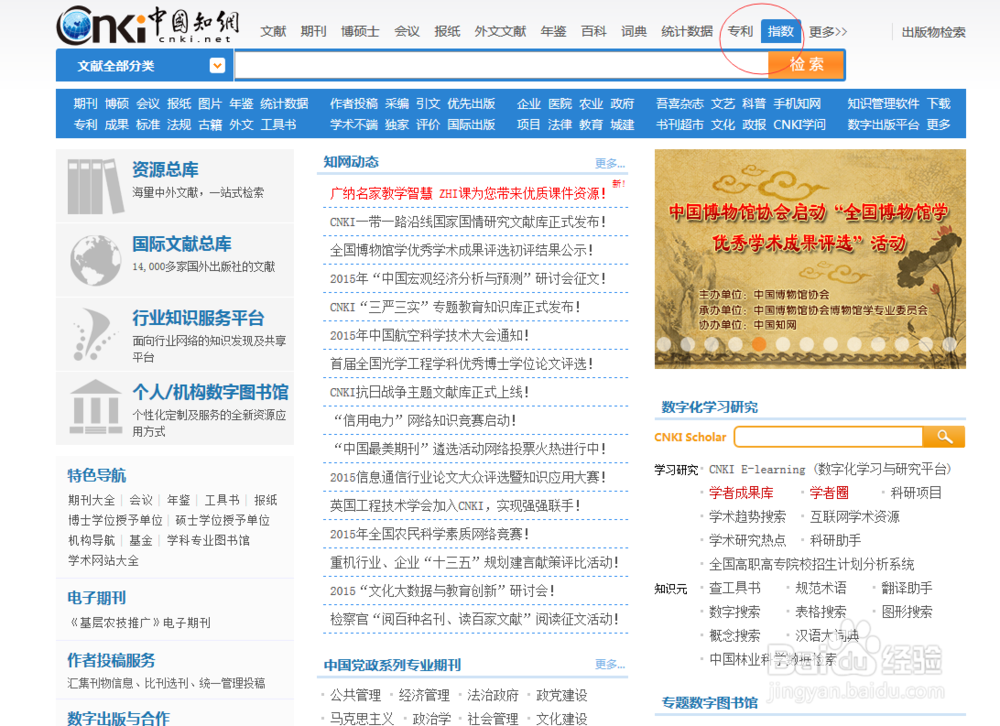Click 期刊大全 under 特色导航
The width and height of the screenshot is (1000, 726).
coord(92,500)
